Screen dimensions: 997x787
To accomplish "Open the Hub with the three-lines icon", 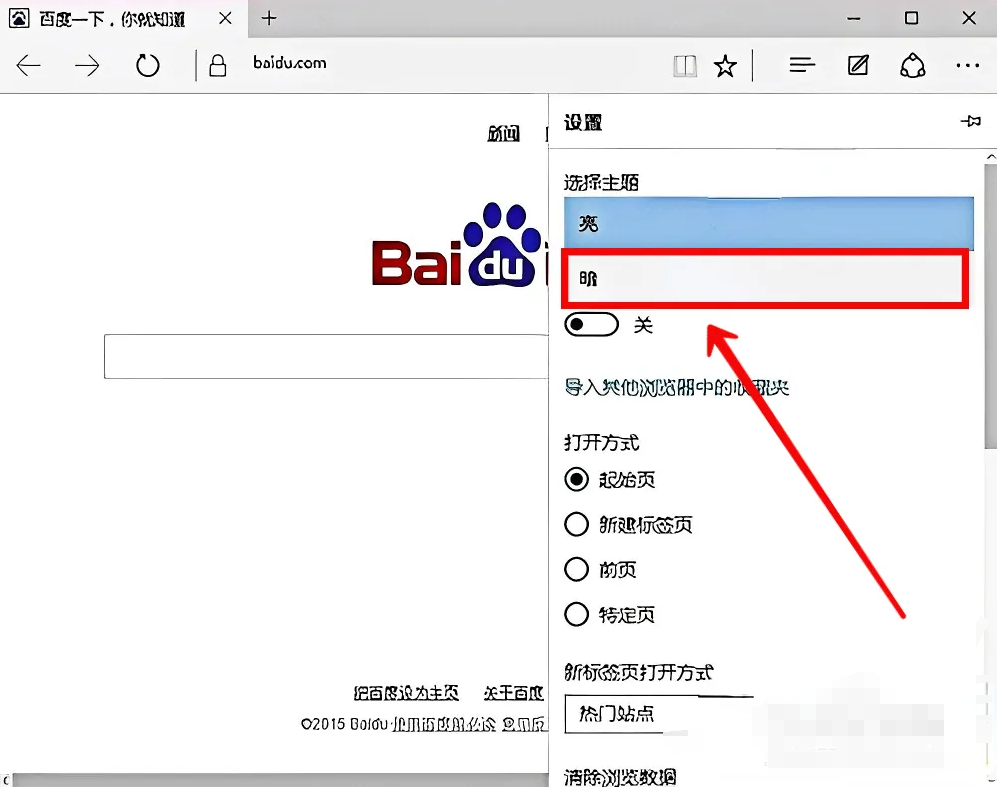I will 802,65.
